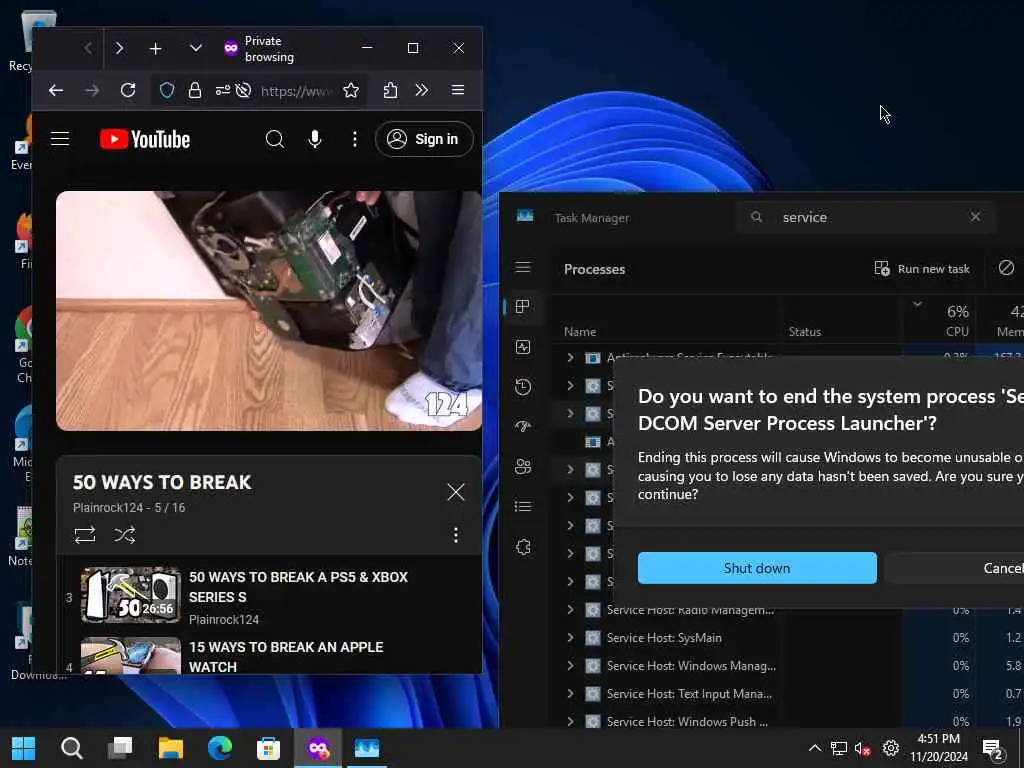The image size is (1024, 768).
Task: Expand the Antimalware Service Executable row
Action: (x=570, y=357)
